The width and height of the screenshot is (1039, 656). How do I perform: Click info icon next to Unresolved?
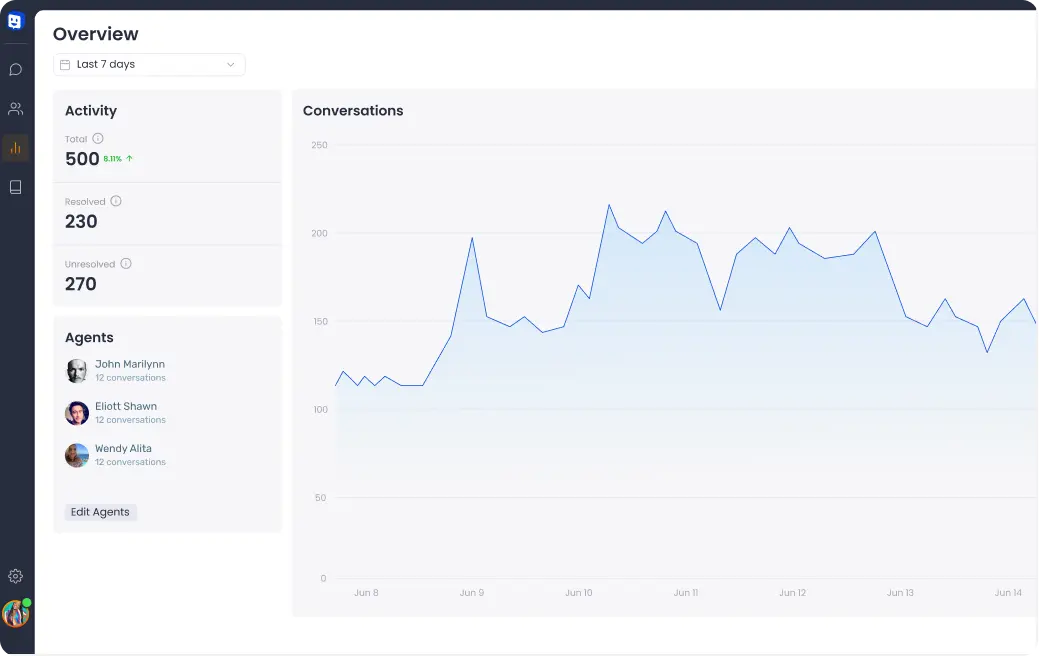tap(126, 264)
